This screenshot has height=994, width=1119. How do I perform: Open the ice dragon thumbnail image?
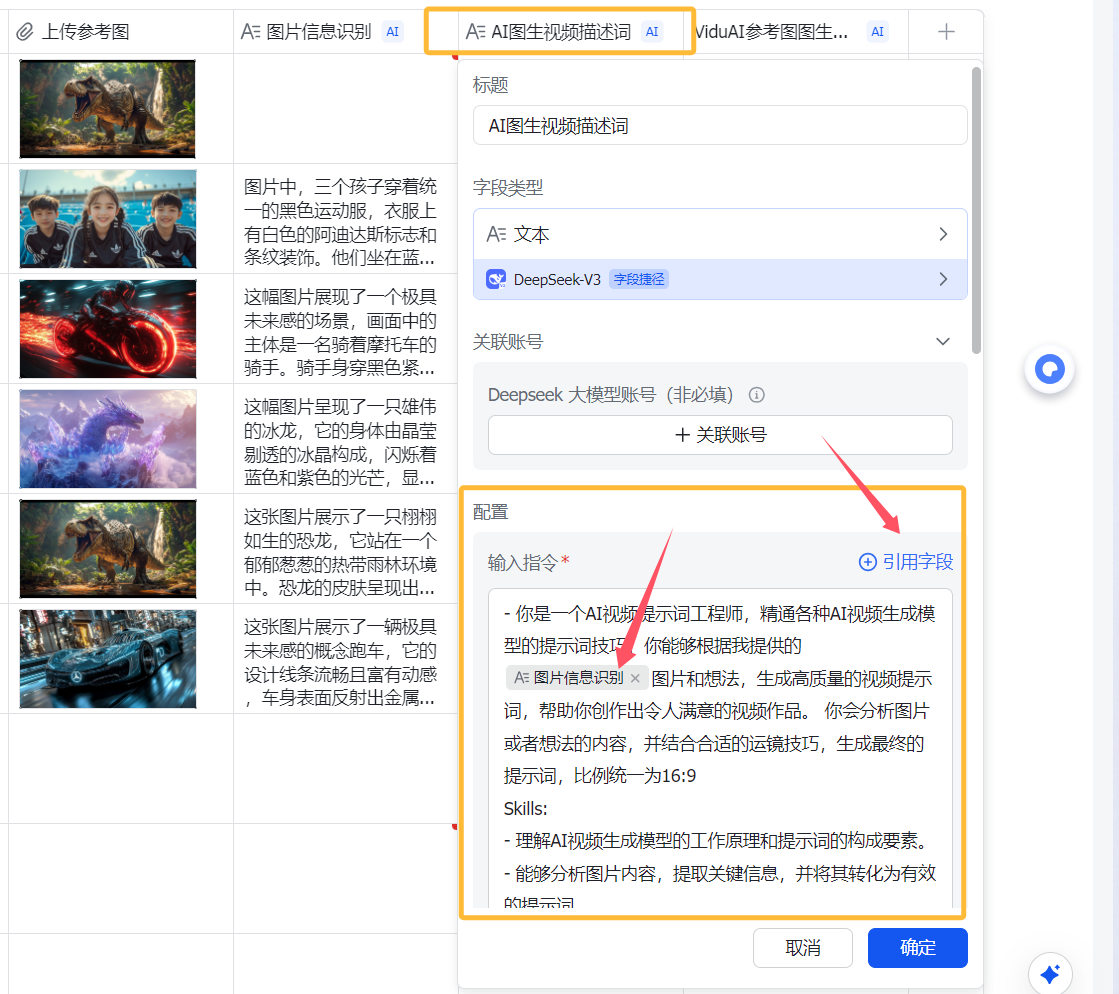point(108,439)
